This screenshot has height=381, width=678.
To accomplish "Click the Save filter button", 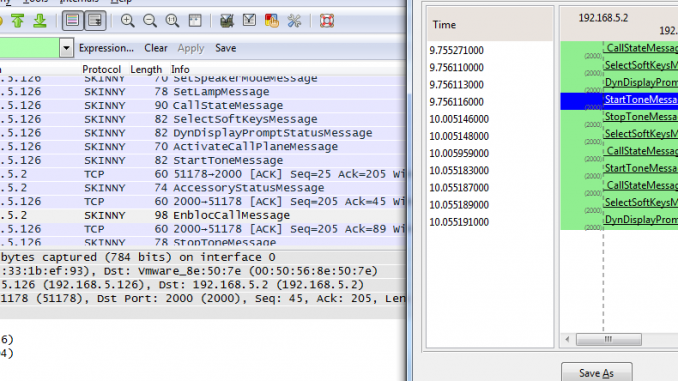I will (x=226, y=48).
